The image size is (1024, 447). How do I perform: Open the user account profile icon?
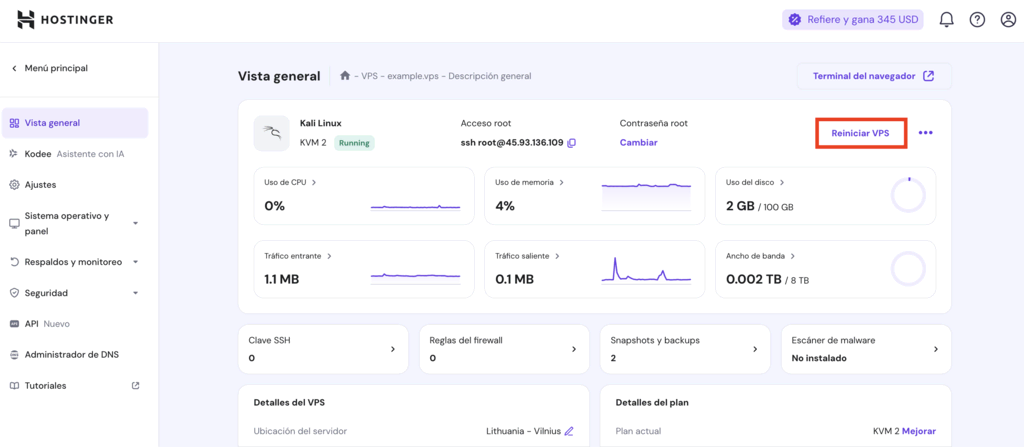[1008, 20]
